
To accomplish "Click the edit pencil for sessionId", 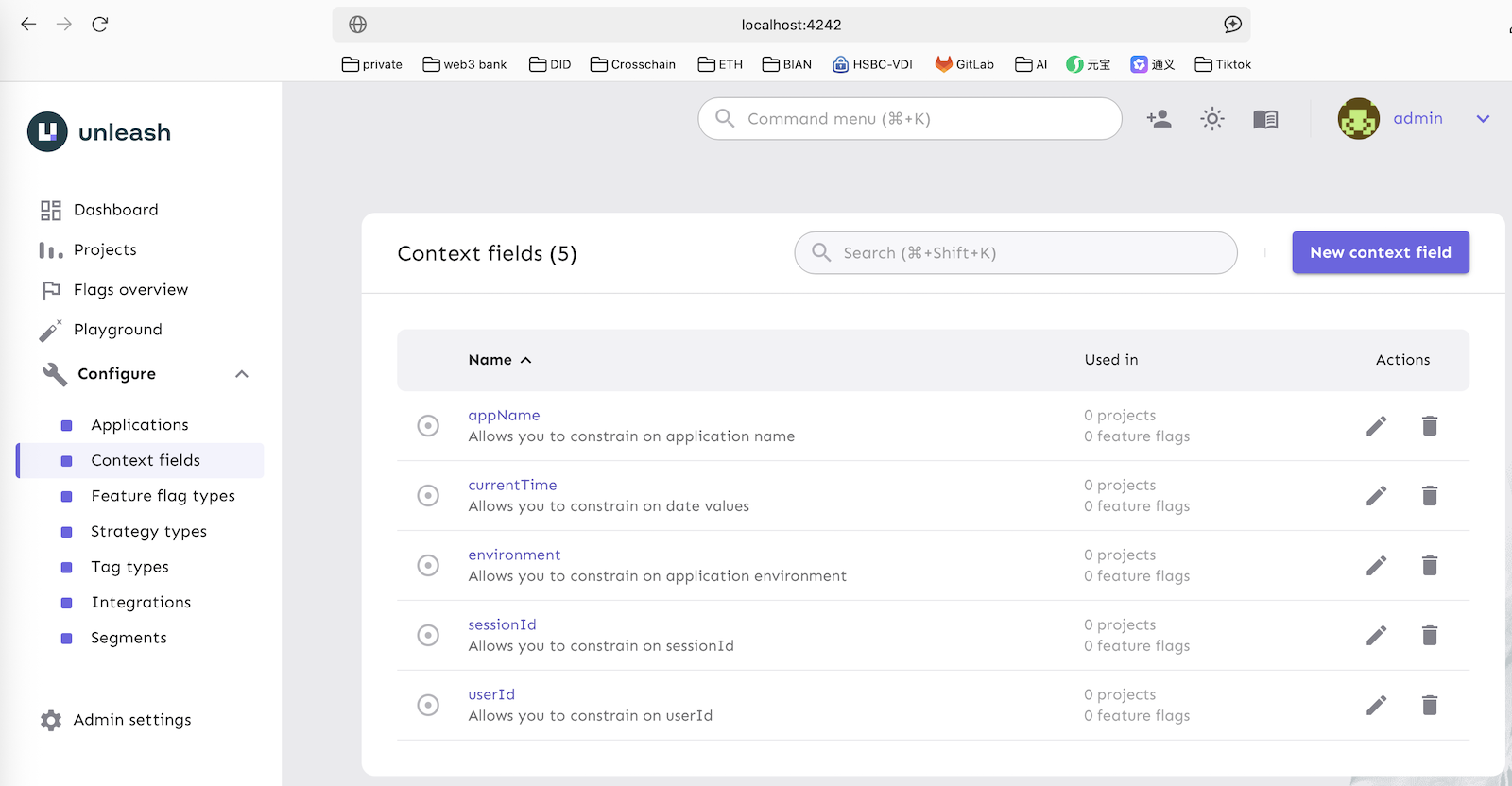I will [x=1376, y=636].
